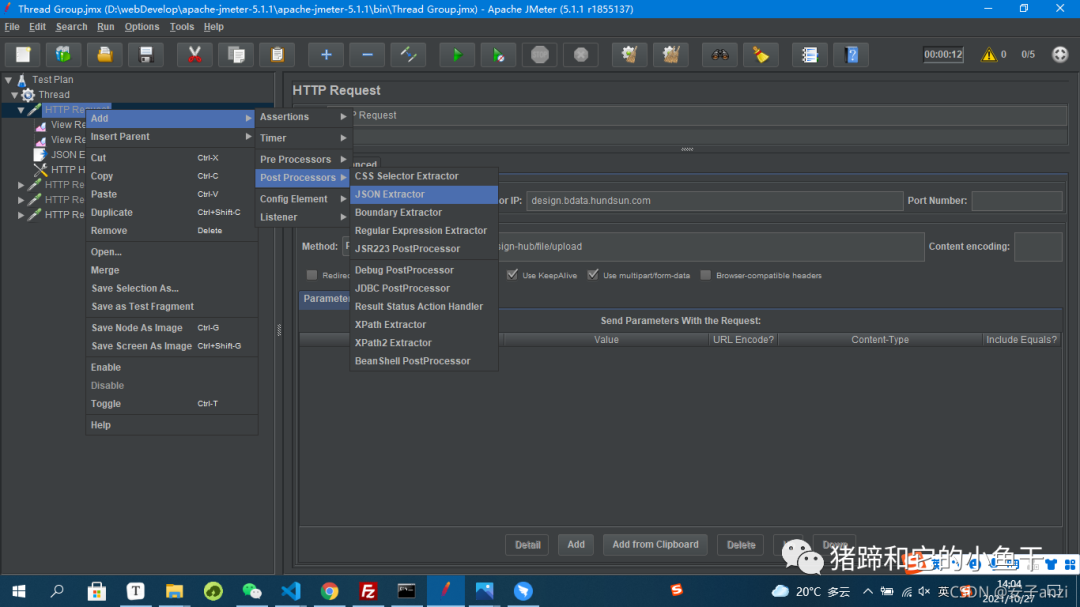Click the Port Number field
The height and width of the screenshot is (607, 1080).
tap(1017, 200)
